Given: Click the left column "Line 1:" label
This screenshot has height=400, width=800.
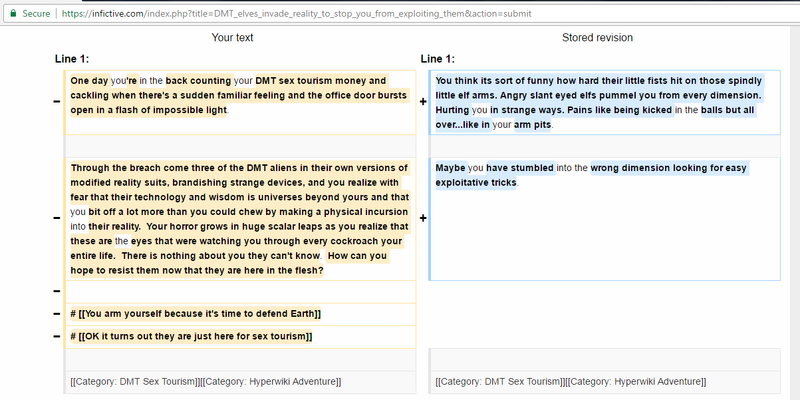Looking at the screenshot, I should click(x=72, y=59).
